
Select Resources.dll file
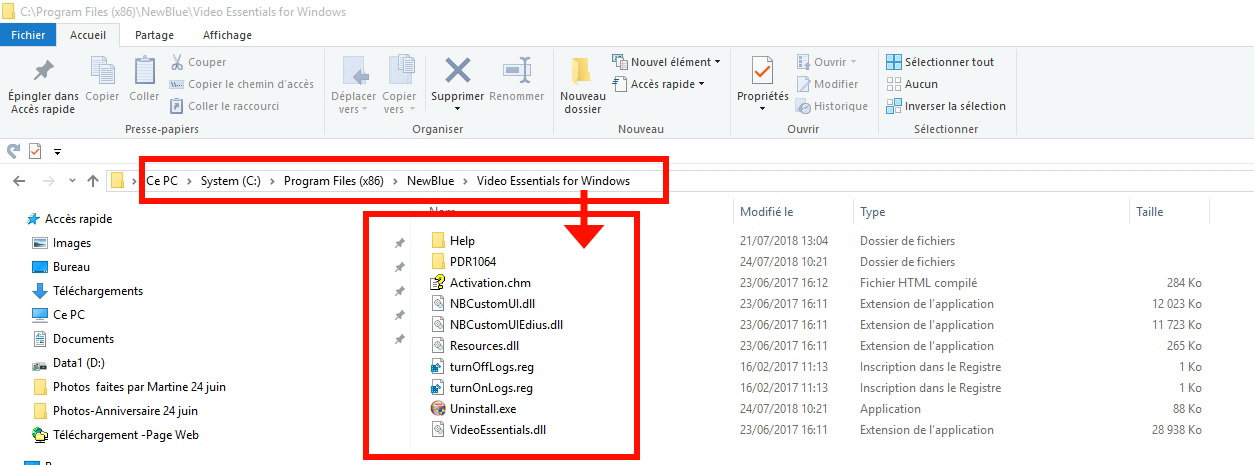[x=474, y=346]
